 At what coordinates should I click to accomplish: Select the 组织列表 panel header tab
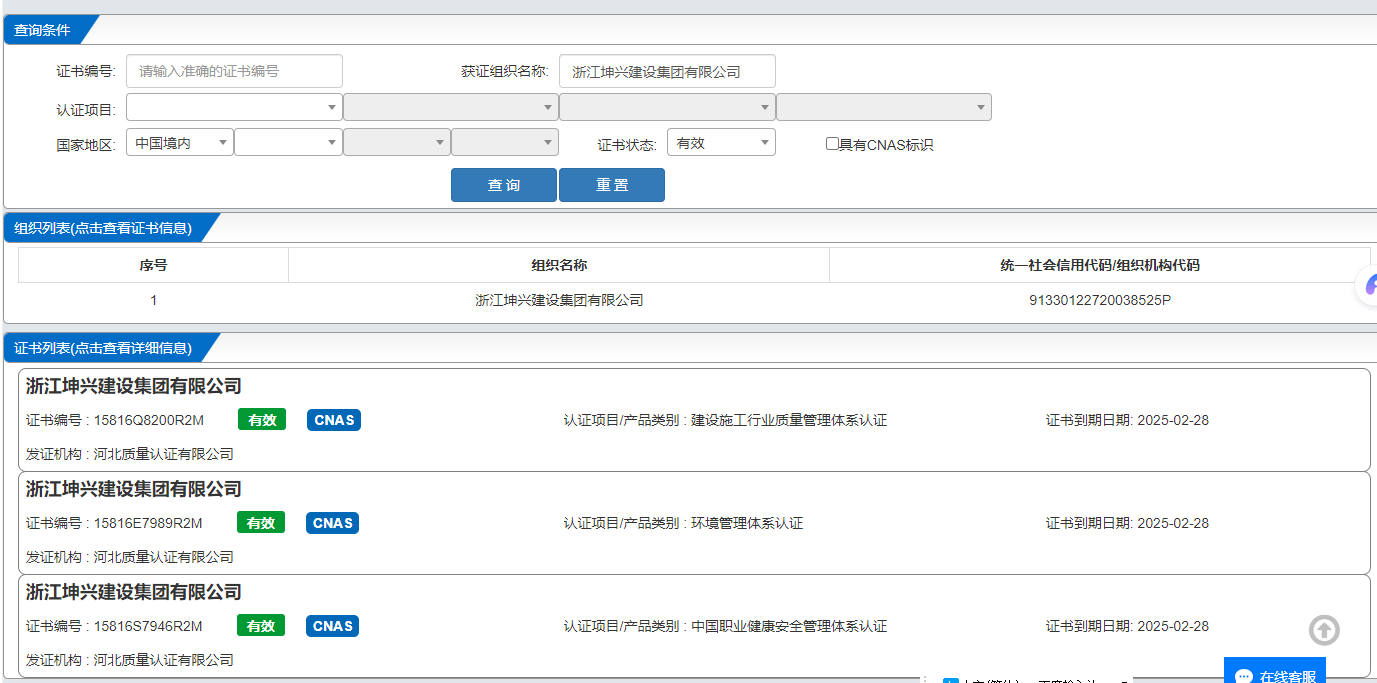[105, 228]
